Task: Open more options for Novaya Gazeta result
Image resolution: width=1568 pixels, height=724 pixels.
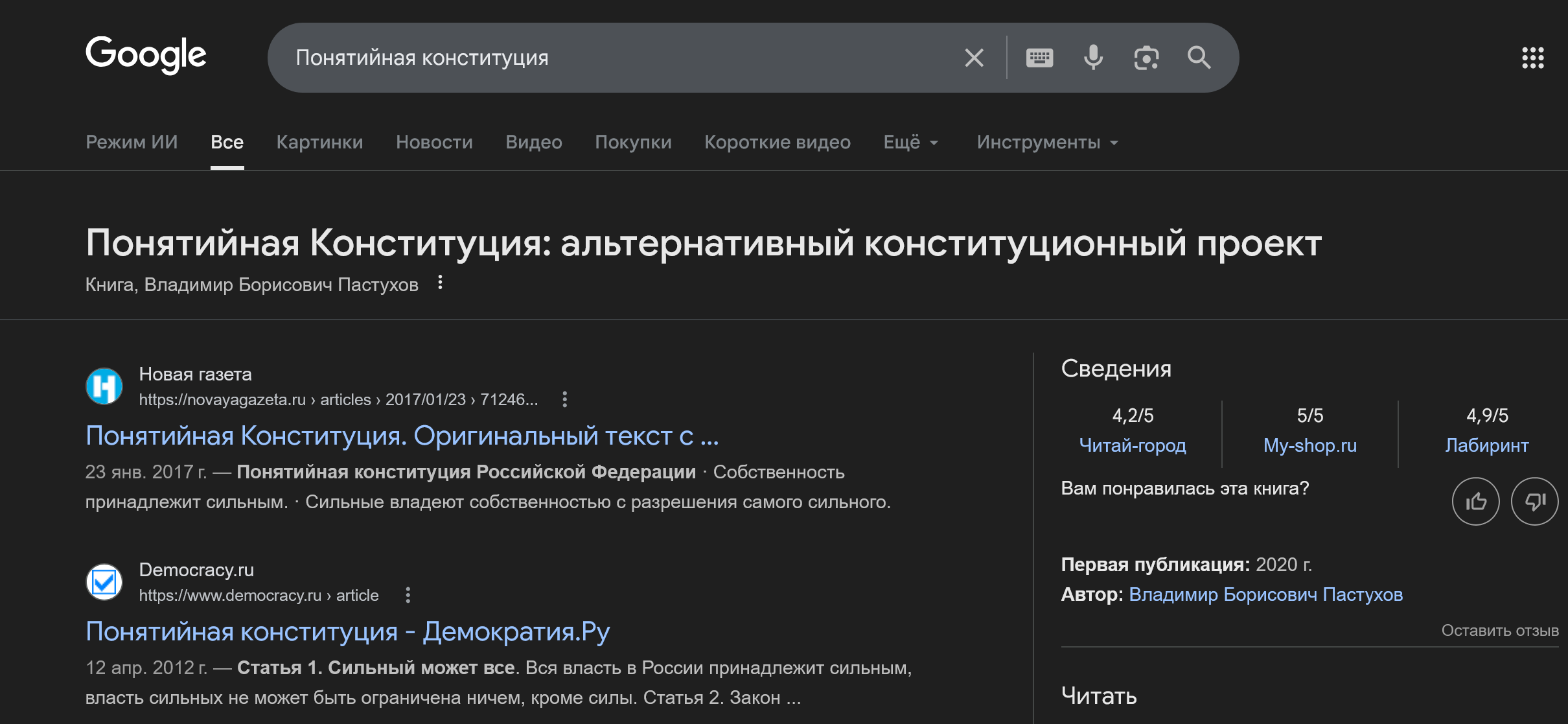Action: coord(564,399)
